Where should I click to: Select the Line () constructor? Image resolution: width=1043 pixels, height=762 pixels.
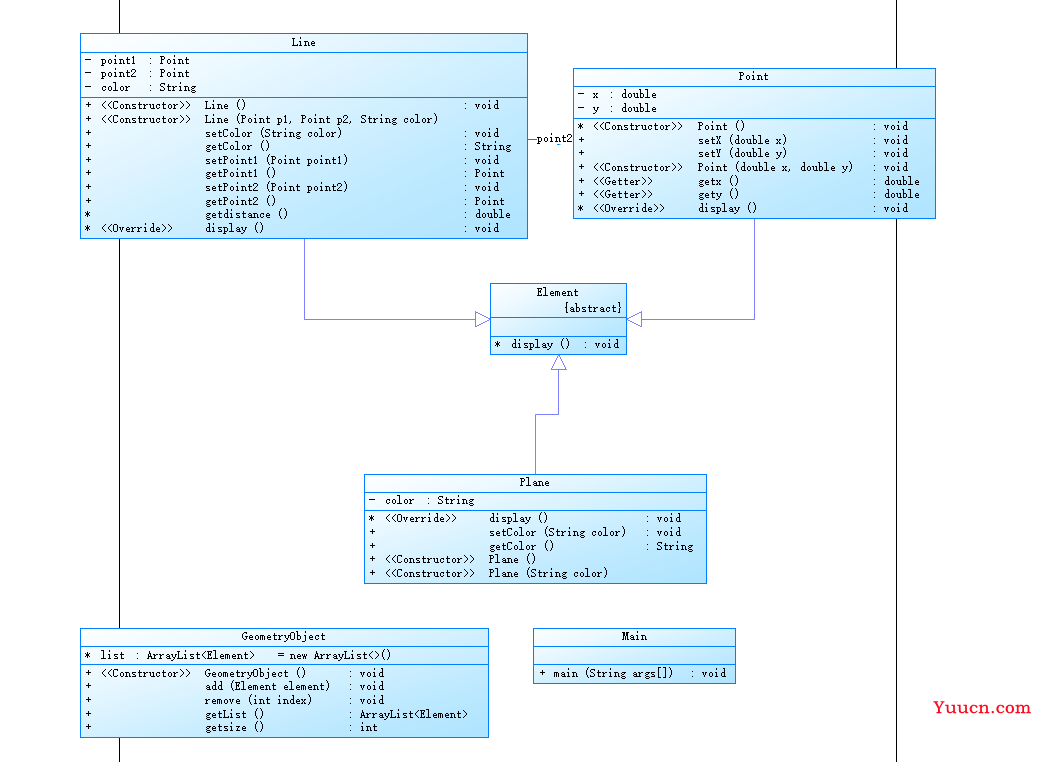(x=225, y=105)
